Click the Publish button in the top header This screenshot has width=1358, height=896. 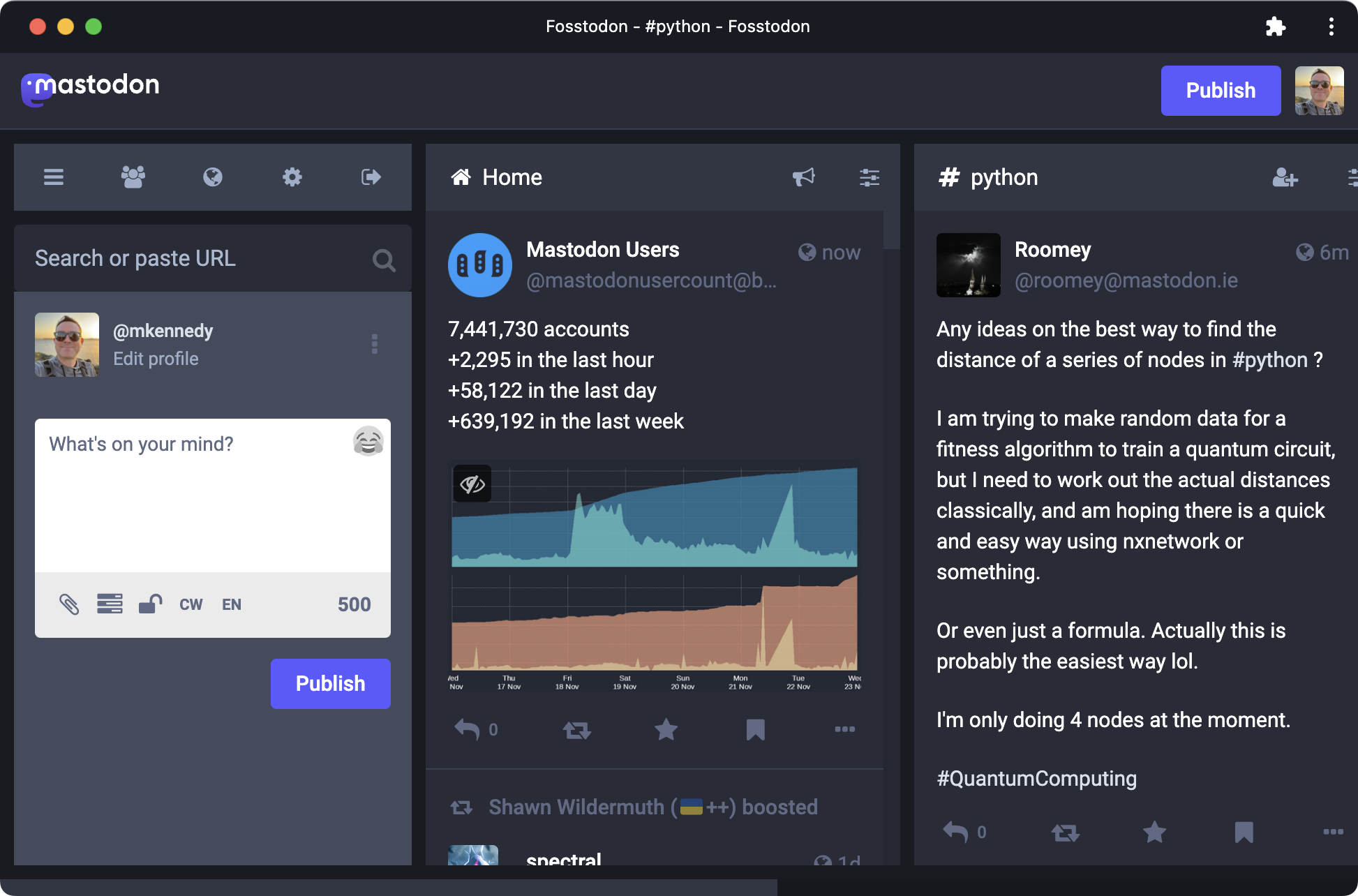coord(1221,91)
